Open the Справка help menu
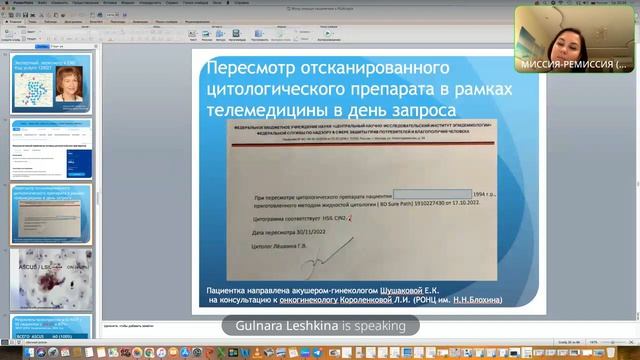 (x=242, y=2)
